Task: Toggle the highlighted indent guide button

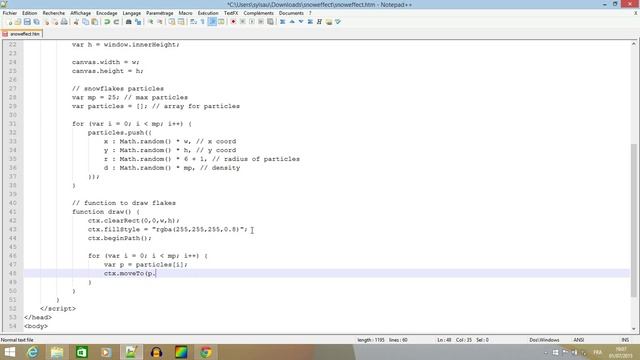Action: coord(212,22)
